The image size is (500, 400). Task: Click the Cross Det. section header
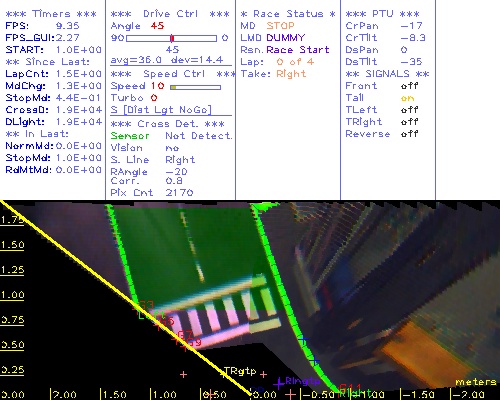[x=168, y=124]
